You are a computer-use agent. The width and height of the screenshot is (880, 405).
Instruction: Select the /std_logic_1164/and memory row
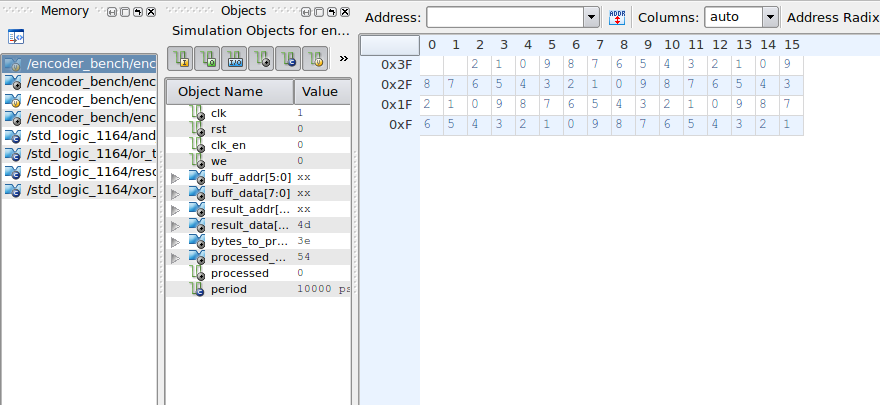point(79,136)
